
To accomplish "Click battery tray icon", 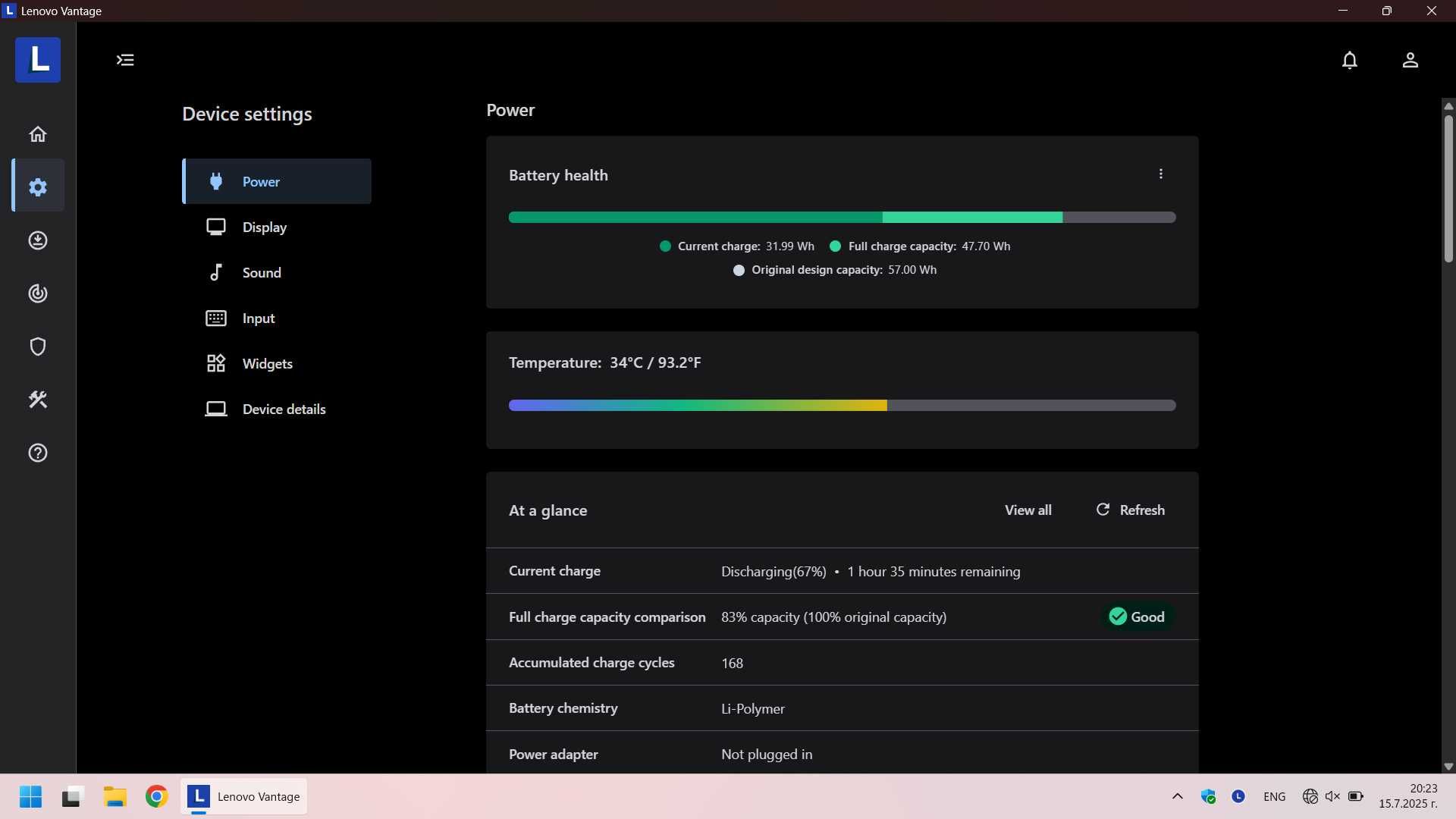I will pyautogui.click(x=1355, y=796).
